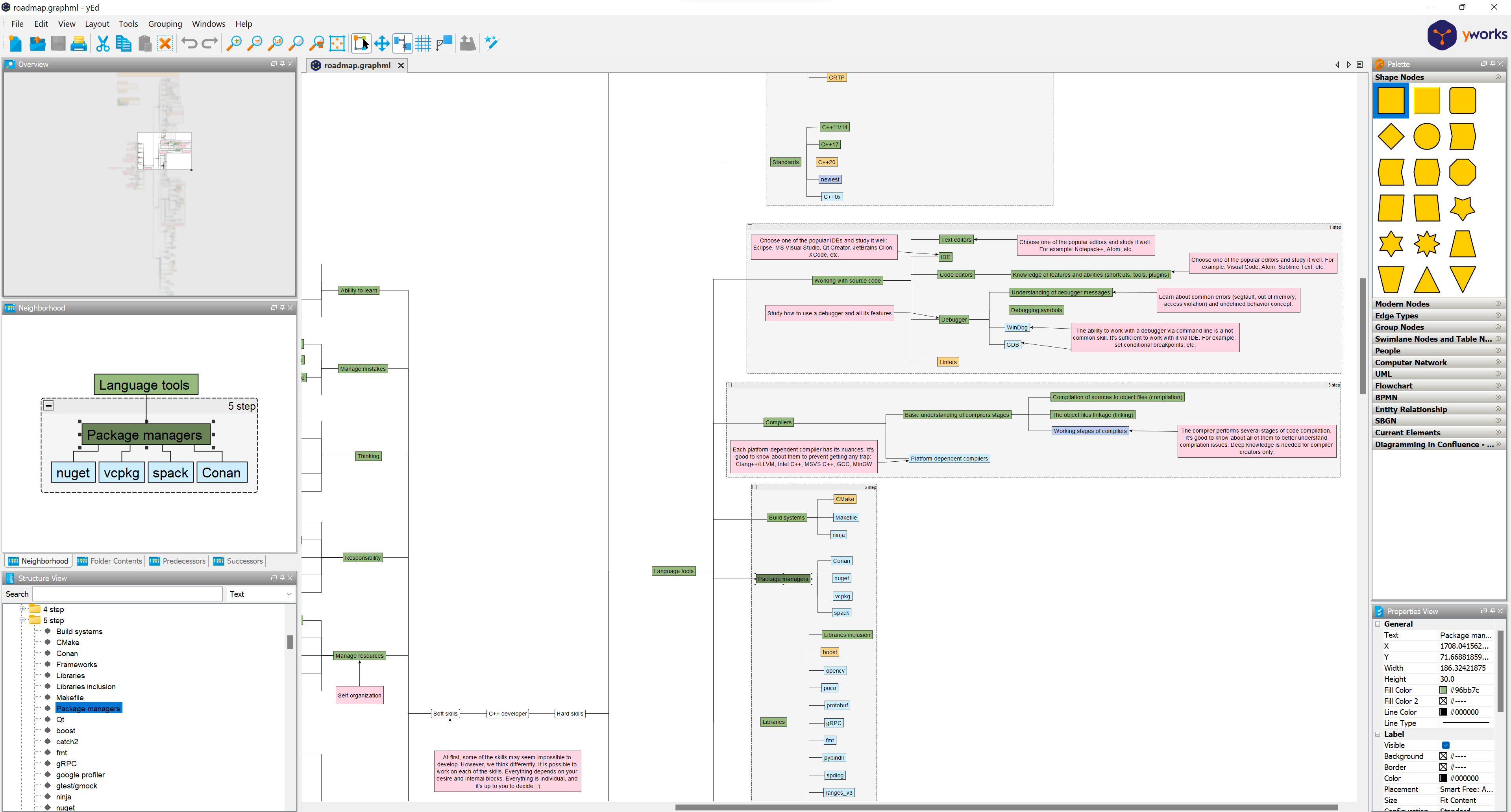1511x812 pixels.
Task: Click the Structure View search field
Action: (127, 594)
